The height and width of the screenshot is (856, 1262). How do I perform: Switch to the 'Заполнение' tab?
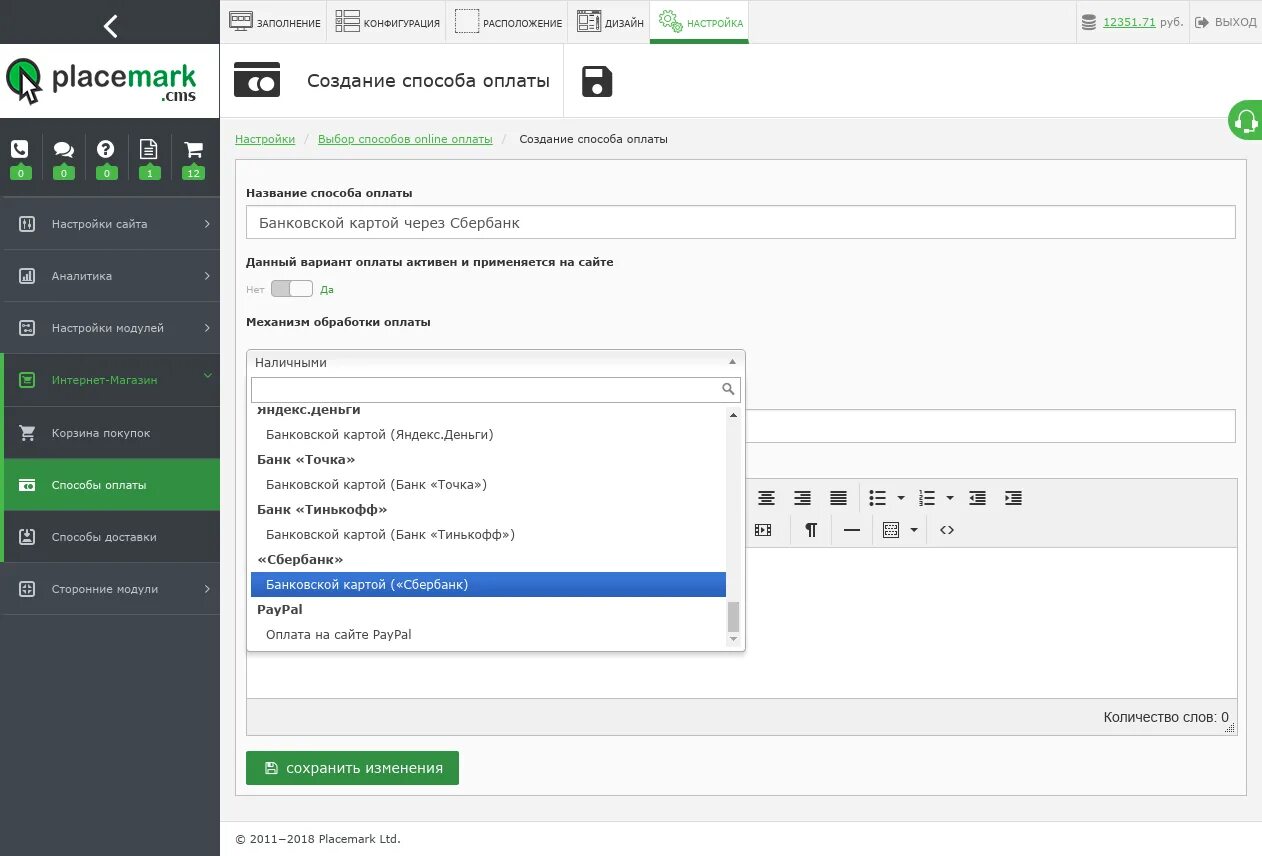[x=274, y=22]
